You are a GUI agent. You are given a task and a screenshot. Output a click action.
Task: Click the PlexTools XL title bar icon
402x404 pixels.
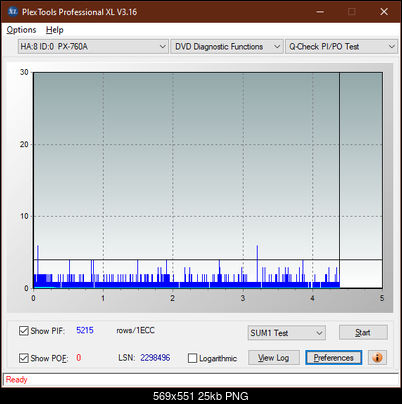pyautogui.click(x=13, y=12)
